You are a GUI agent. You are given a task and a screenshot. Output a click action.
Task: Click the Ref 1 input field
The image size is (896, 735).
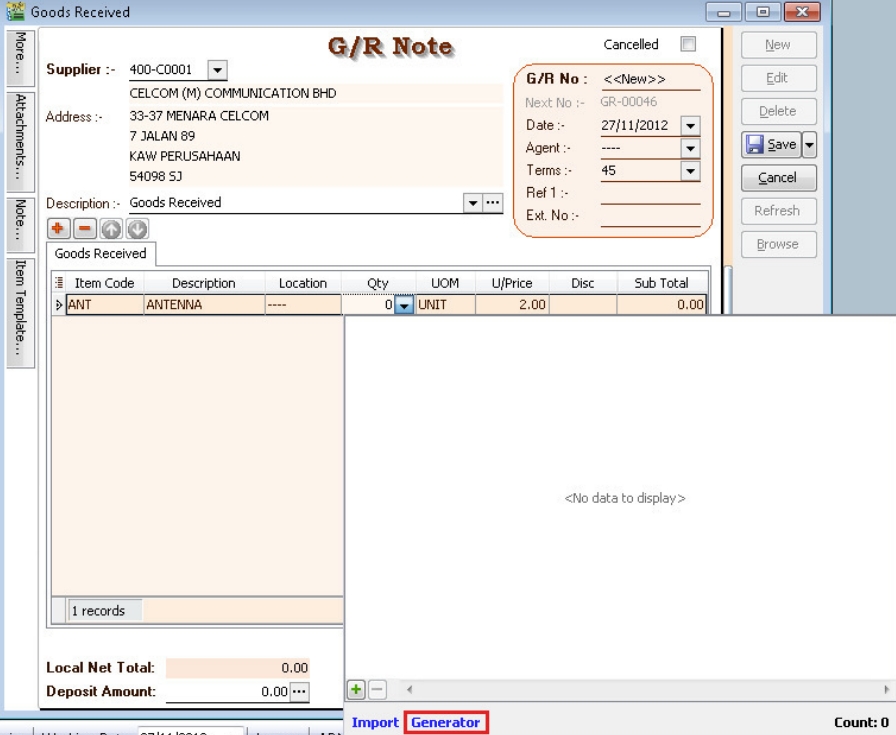point(650,193)
